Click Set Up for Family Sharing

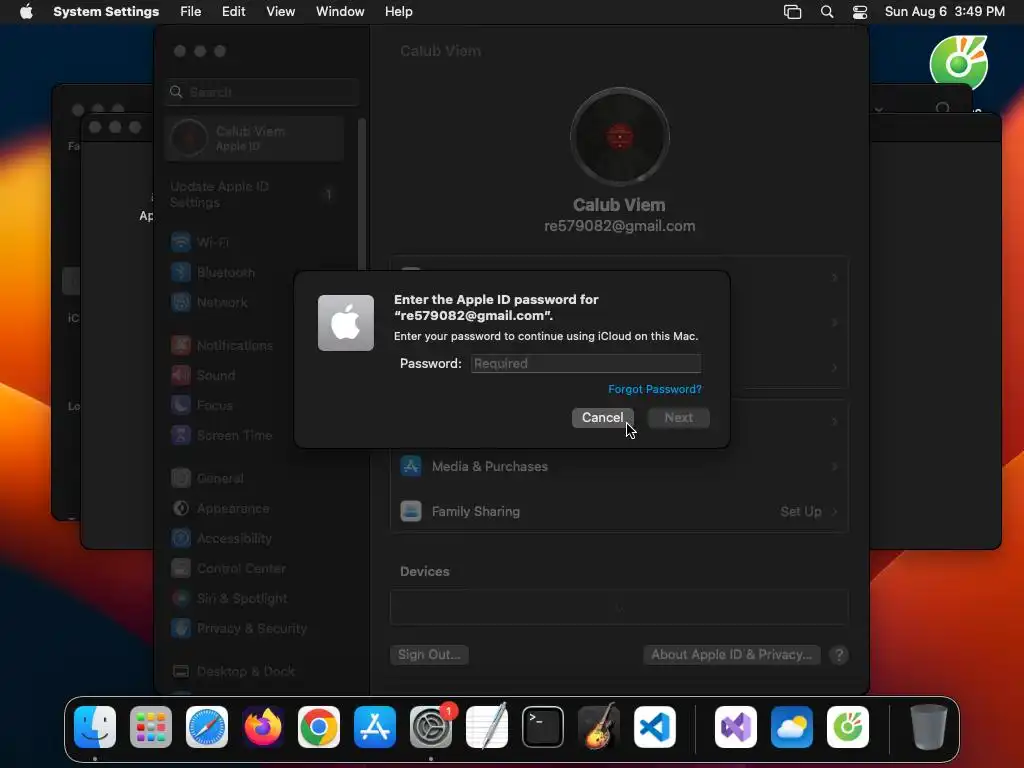coord(801,511)
